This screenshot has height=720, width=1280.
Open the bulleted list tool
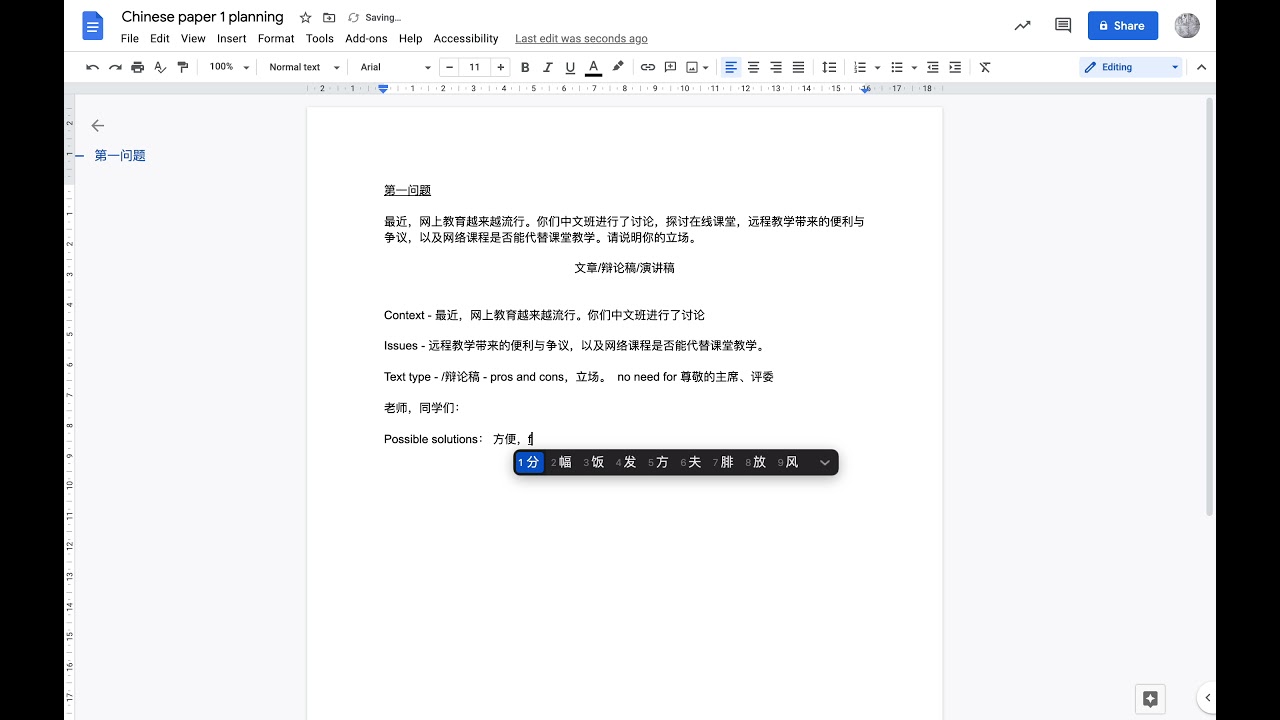(897, 67)
